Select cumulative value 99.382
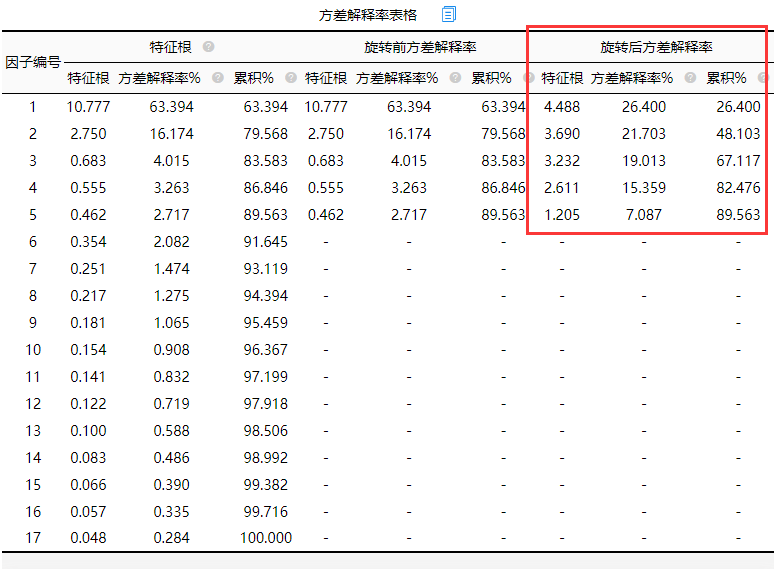774x569 pixels. [266, 485]
